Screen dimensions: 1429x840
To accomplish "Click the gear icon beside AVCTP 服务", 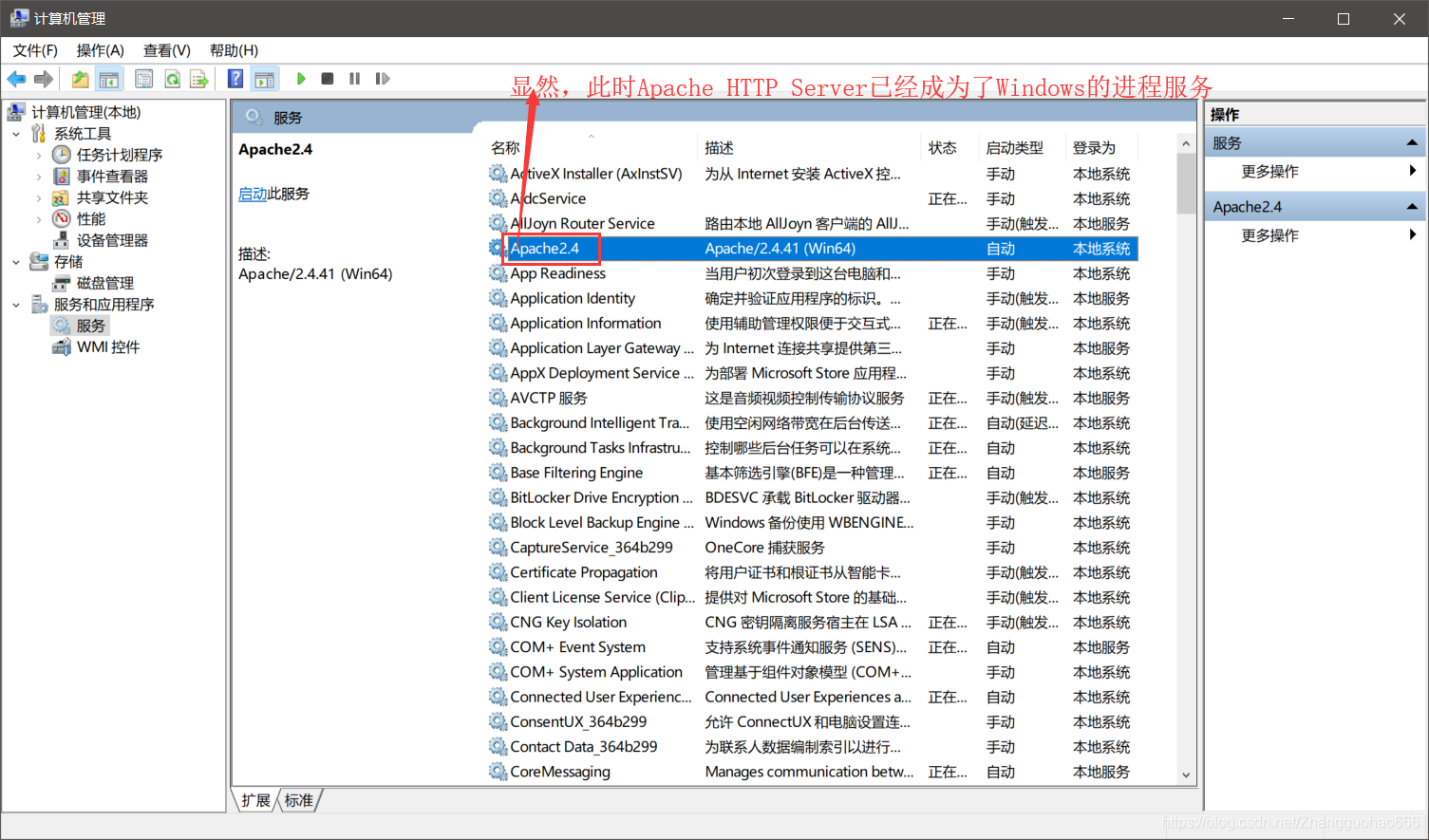I will pos(498,398).
